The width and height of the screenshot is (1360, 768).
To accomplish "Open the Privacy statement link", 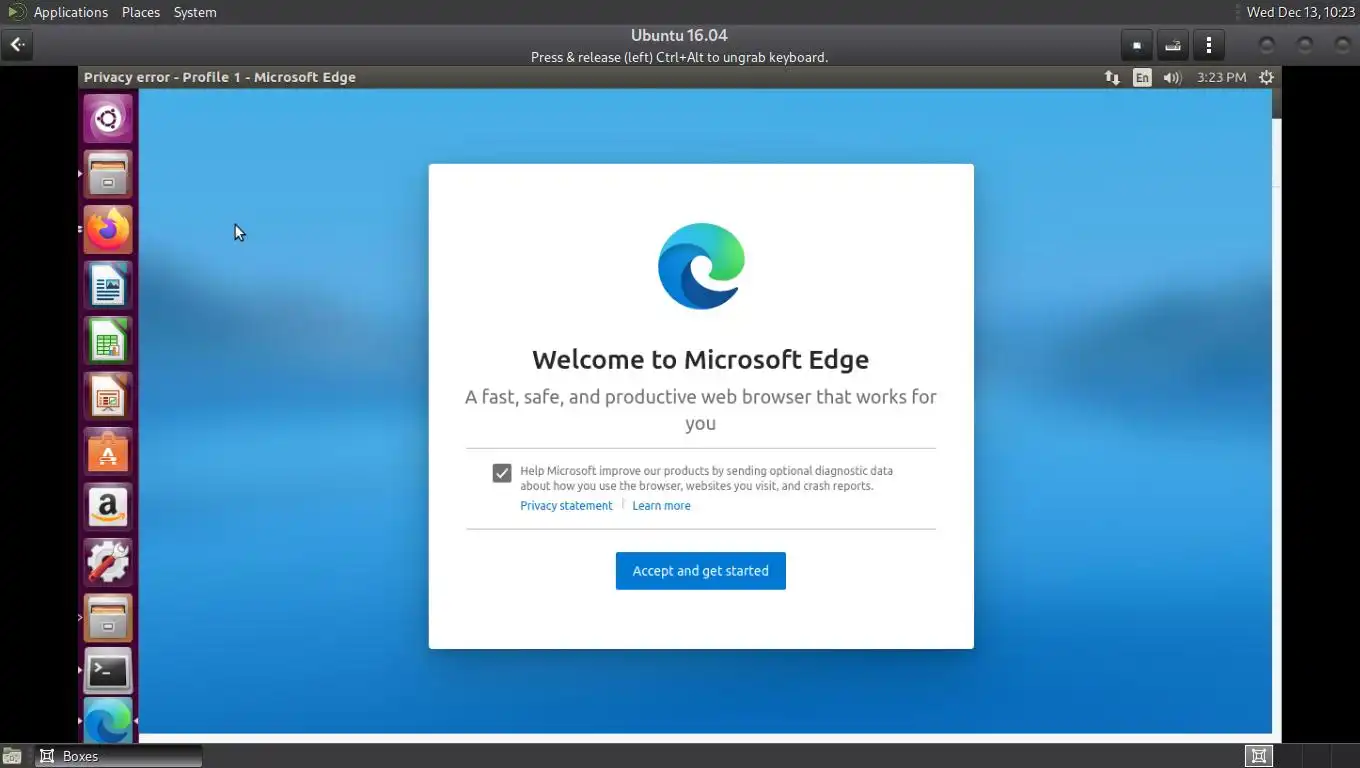I will point(566,505).
